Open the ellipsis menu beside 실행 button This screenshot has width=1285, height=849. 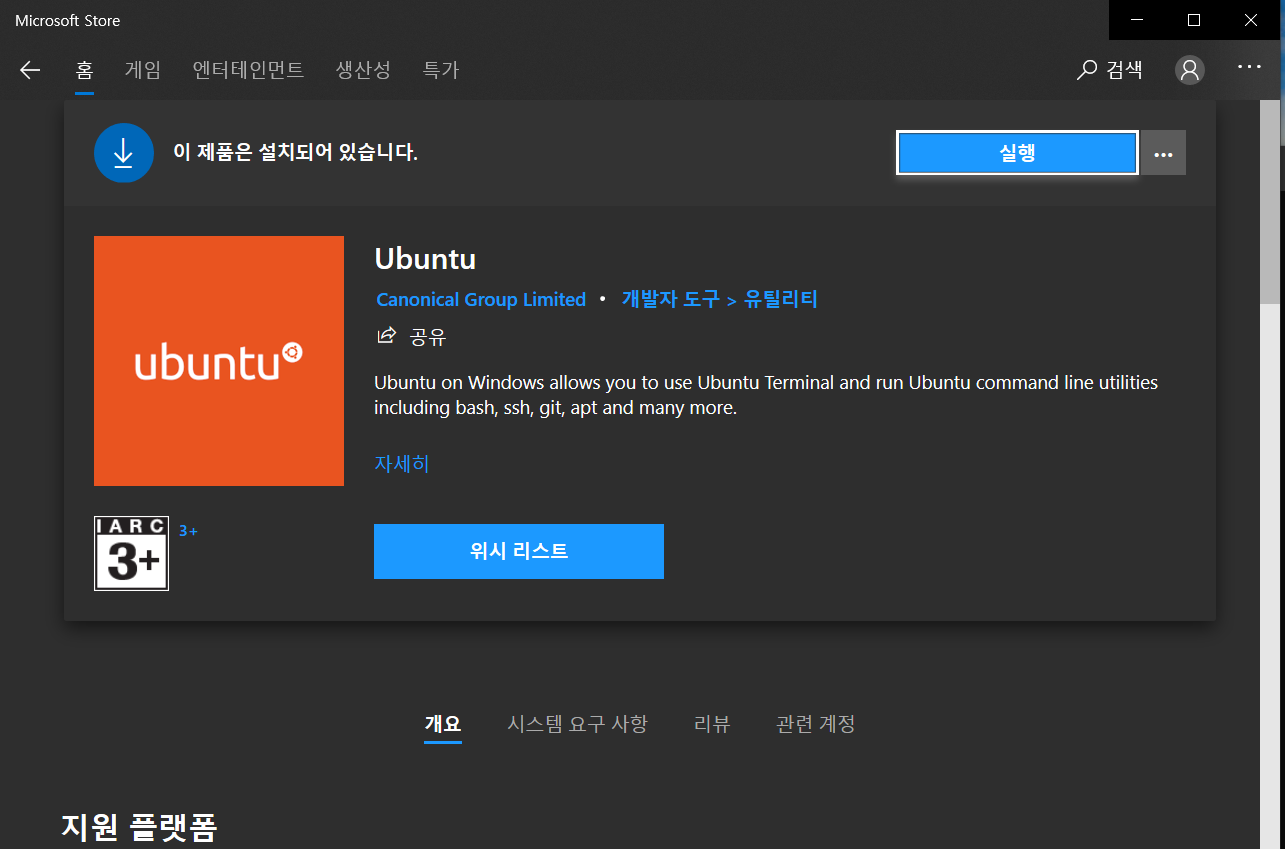(x=1163, y=153)
